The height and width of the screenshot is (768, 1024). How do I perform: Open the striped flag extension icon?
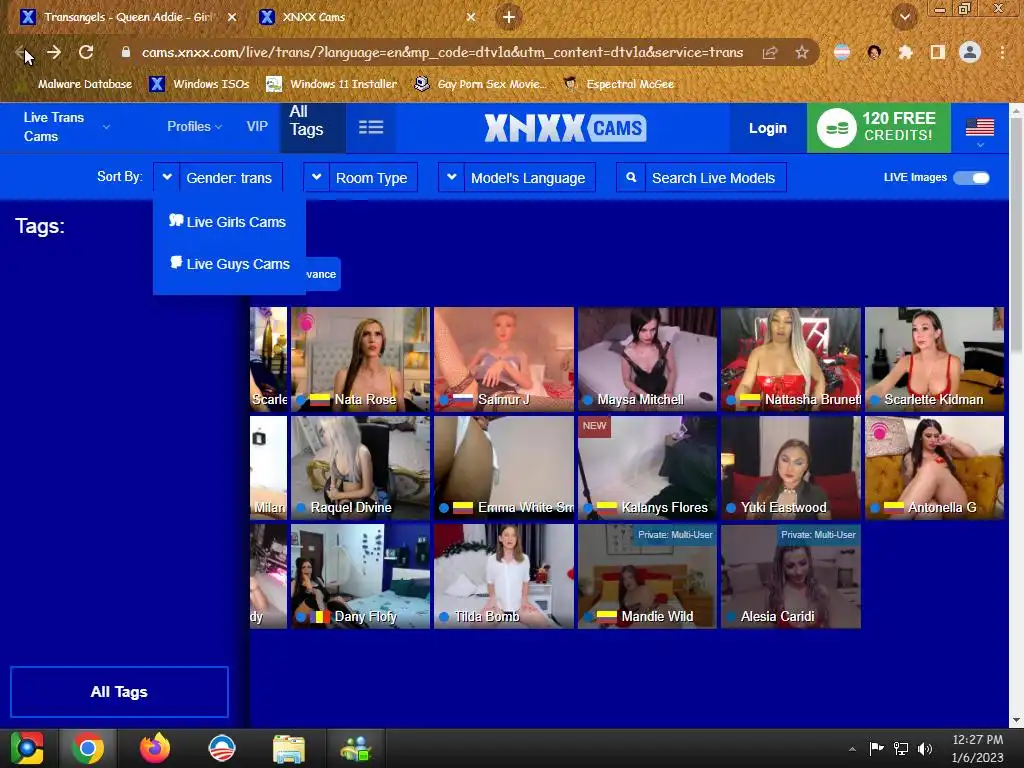(842, 52)
